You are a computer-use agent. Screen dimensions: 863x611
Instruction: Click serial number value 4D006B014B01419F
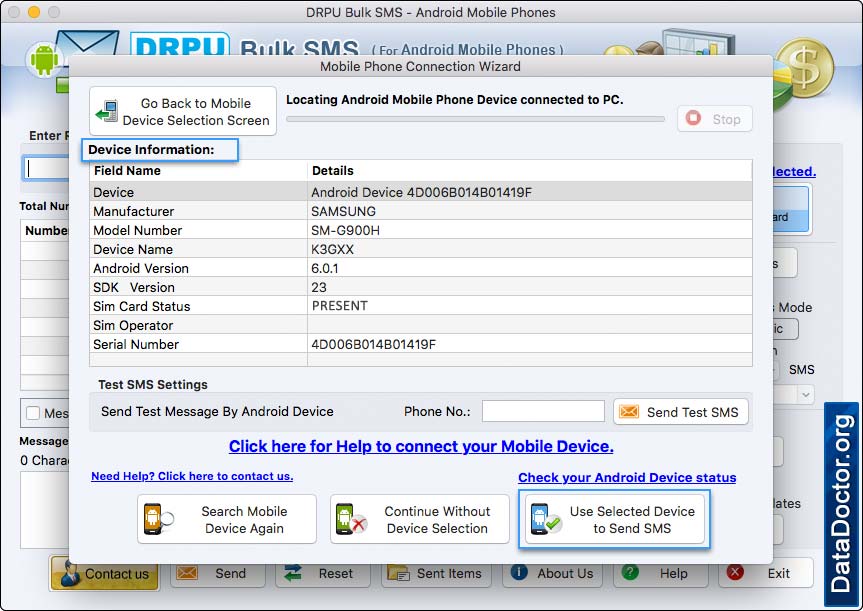coord(373,344)
